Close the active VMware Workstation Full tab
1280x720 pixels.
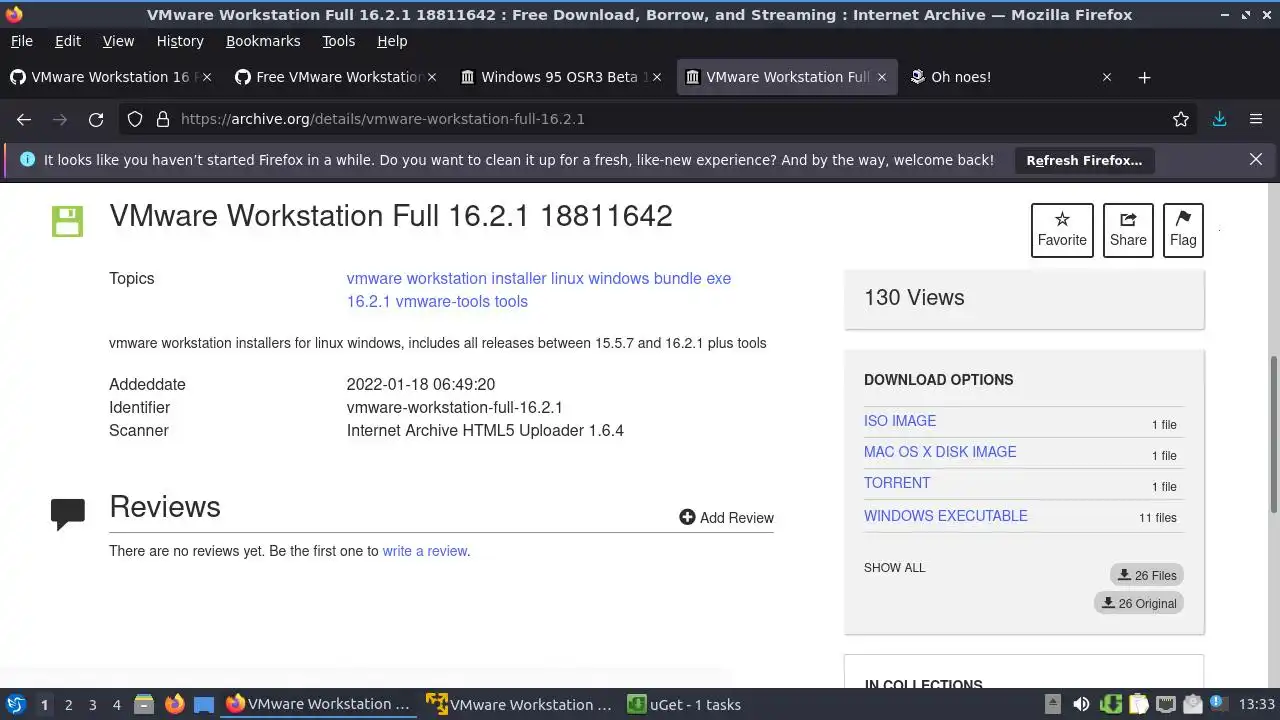pyautogui.click(x=882, y=77)
